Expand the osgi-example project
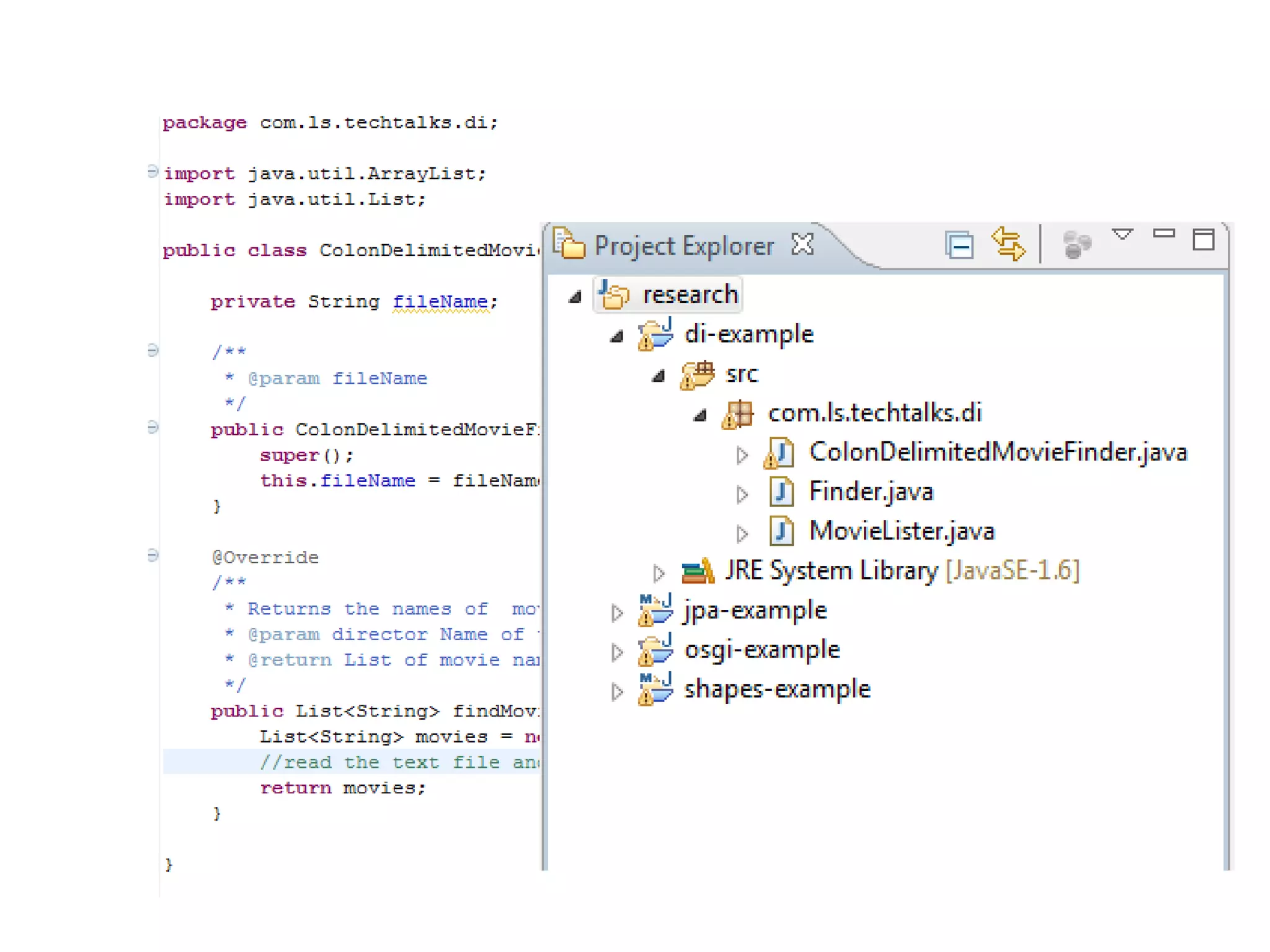1270x952 pixels. click(616, 652)
